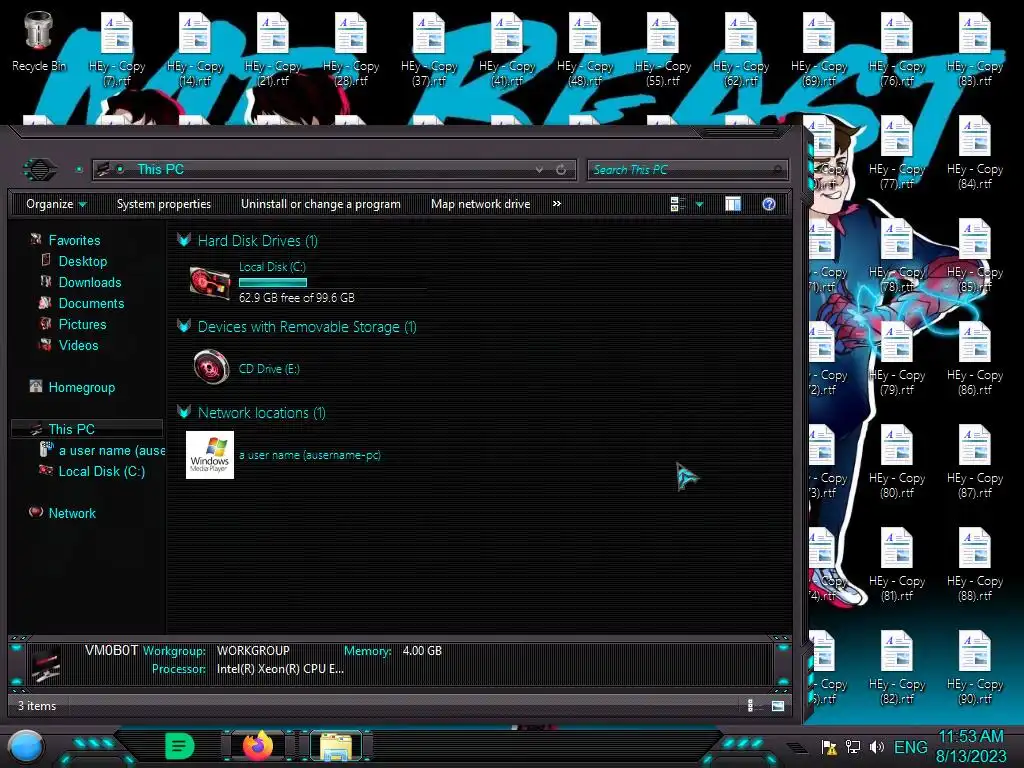This screenshot has height=768, width=1024.
Task: Open the address bar history dropdown
Action: 539,170
